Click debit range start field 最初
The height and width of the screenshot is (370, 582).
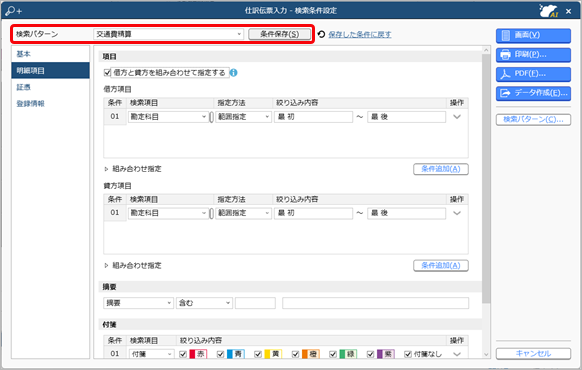tap(313, 117)
